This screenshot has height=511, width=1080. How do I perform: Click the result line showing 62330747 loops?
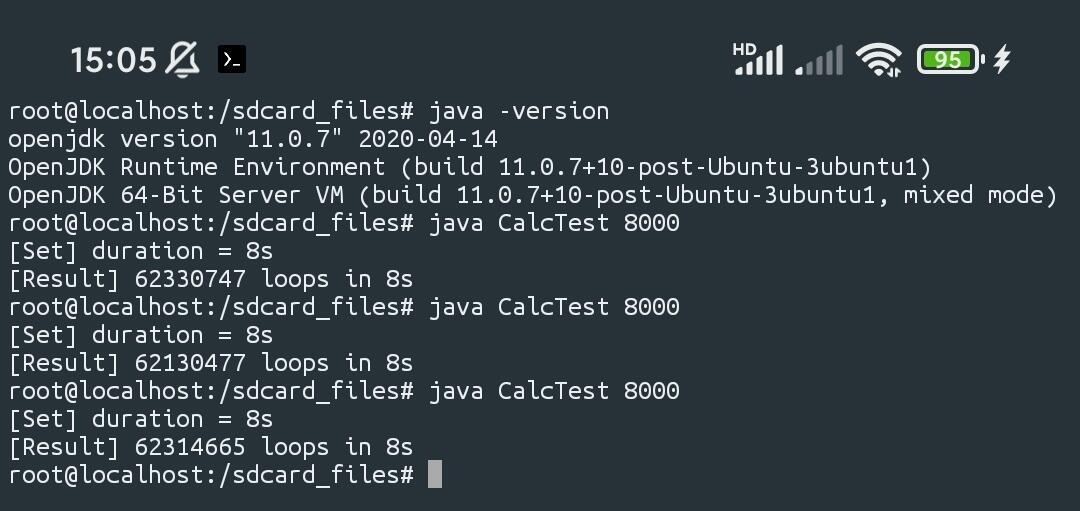pyautogui.click(x=211, y=279)
